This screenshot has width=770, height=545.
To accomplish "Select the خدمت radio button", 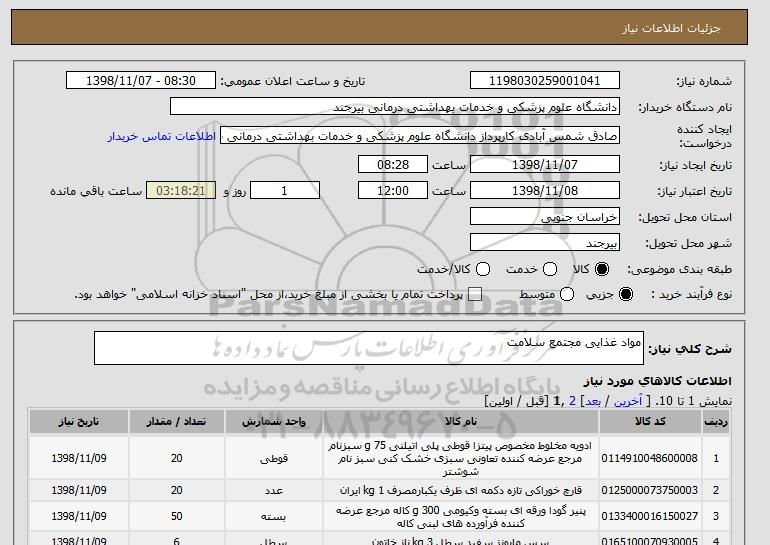I will [x=550, y=269].
